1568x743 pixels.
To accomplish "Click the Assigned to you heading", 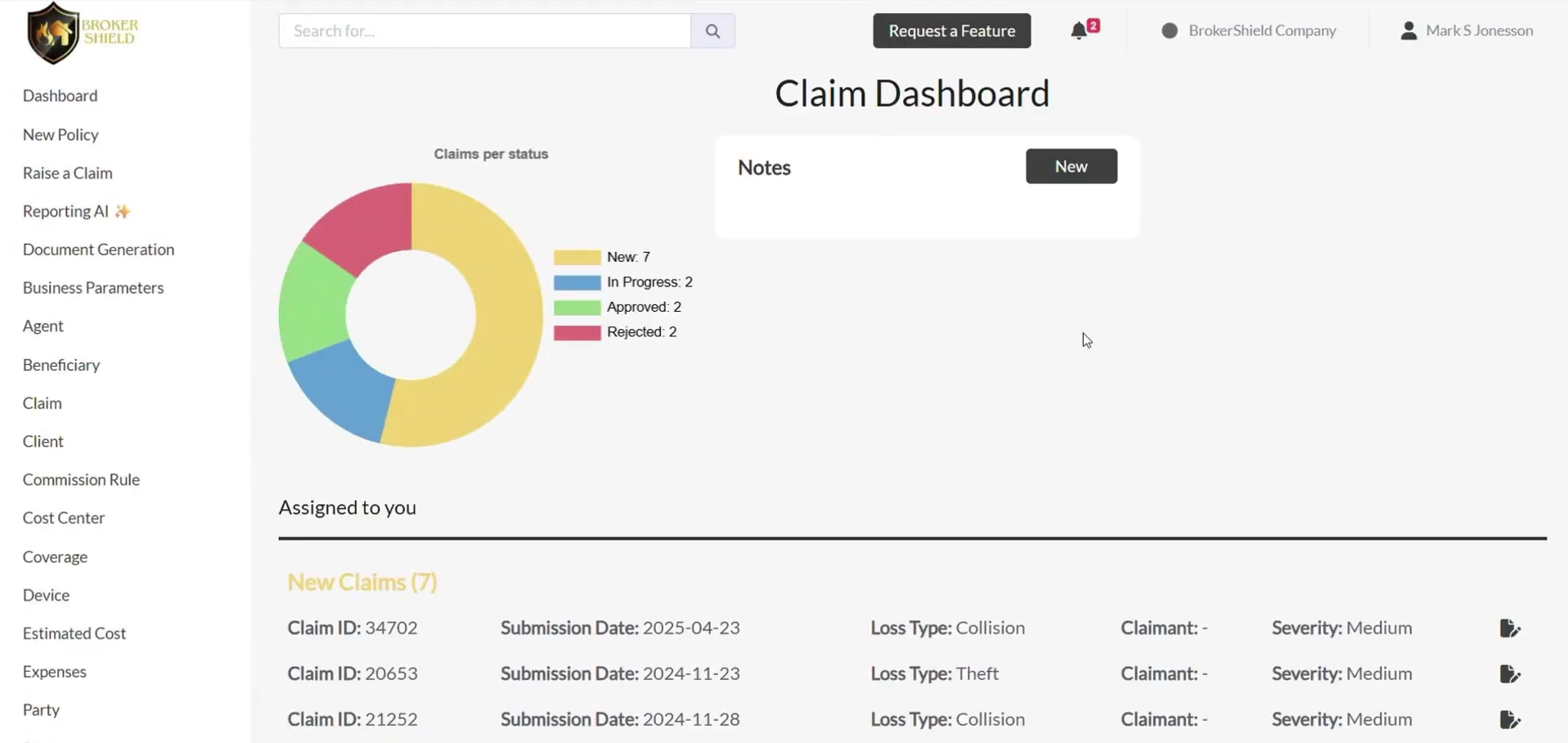I will pos(347,507).
